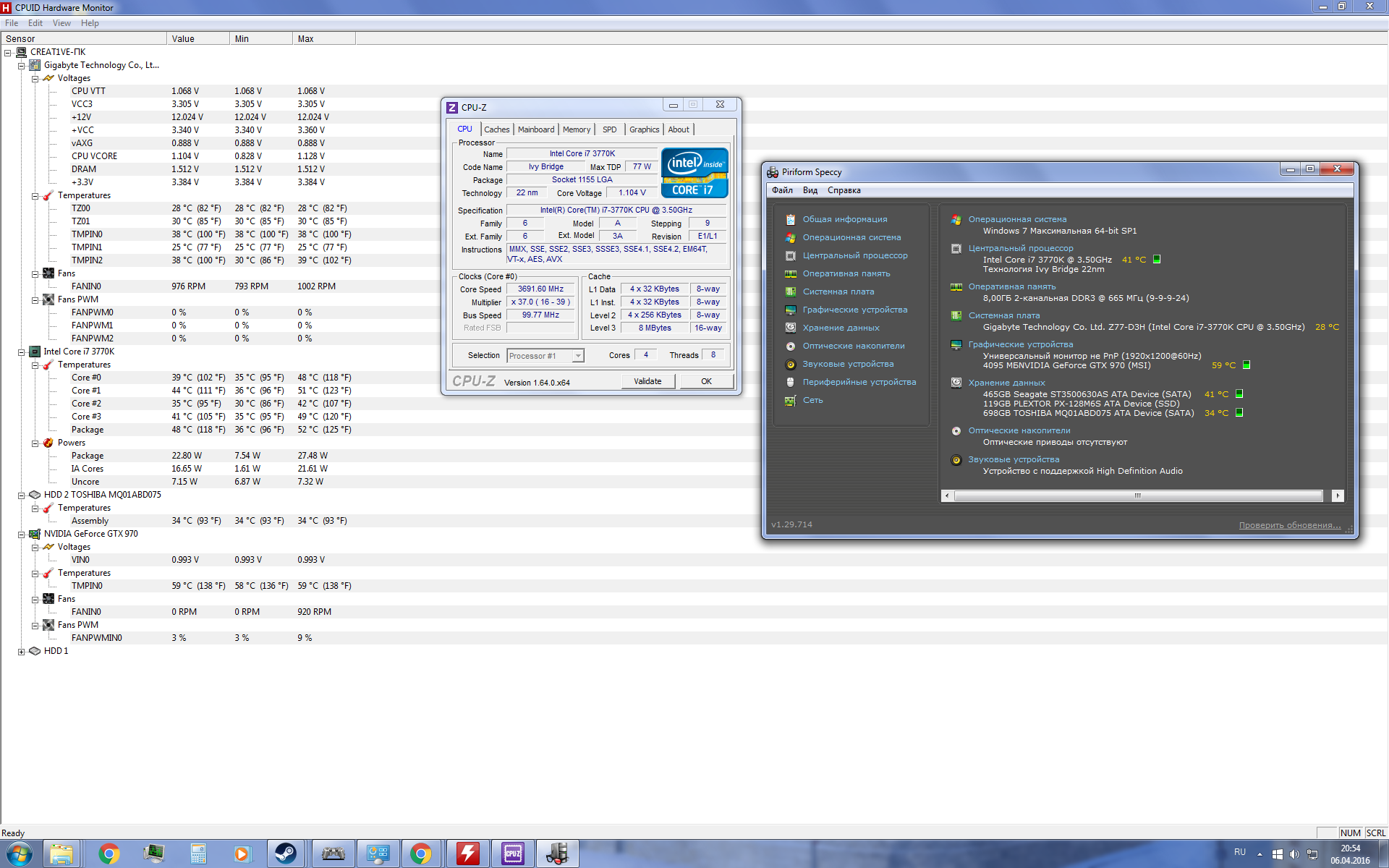This screenshot has width=1389, height=868.
Task: Click game controller taskbar icon
Action: pos(334,854)
